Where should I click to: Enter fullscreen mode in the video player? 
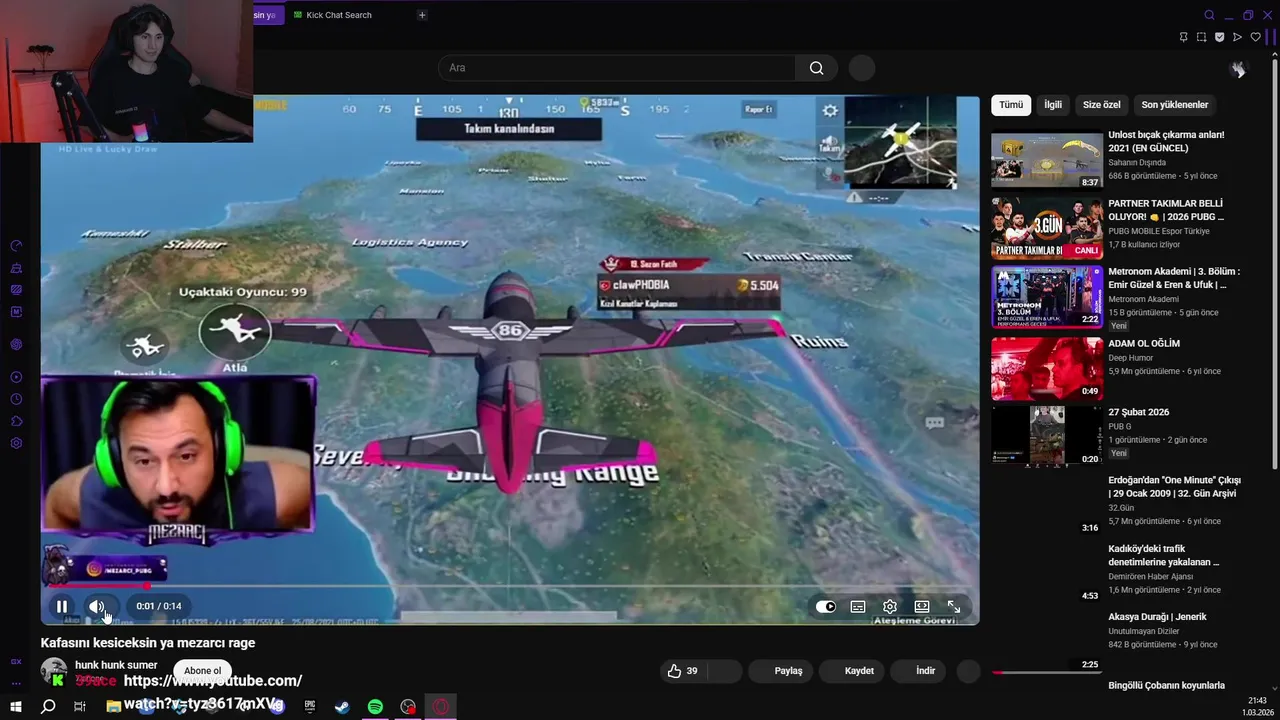point(954,606)
